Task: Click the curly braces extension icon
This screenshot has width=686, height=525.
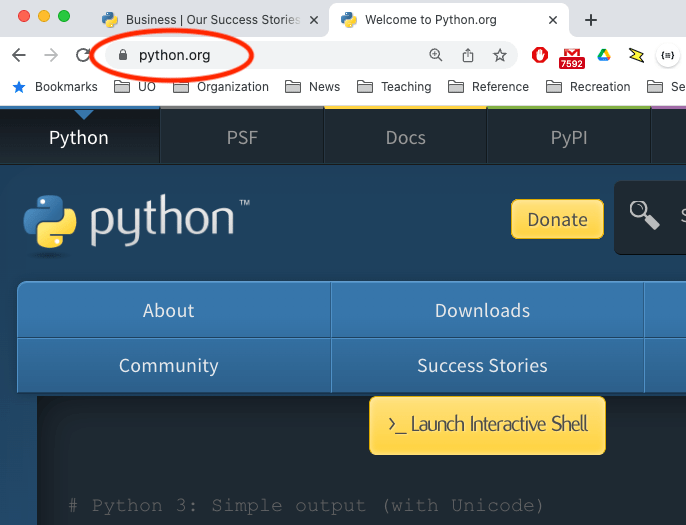Action: (668, 56)
